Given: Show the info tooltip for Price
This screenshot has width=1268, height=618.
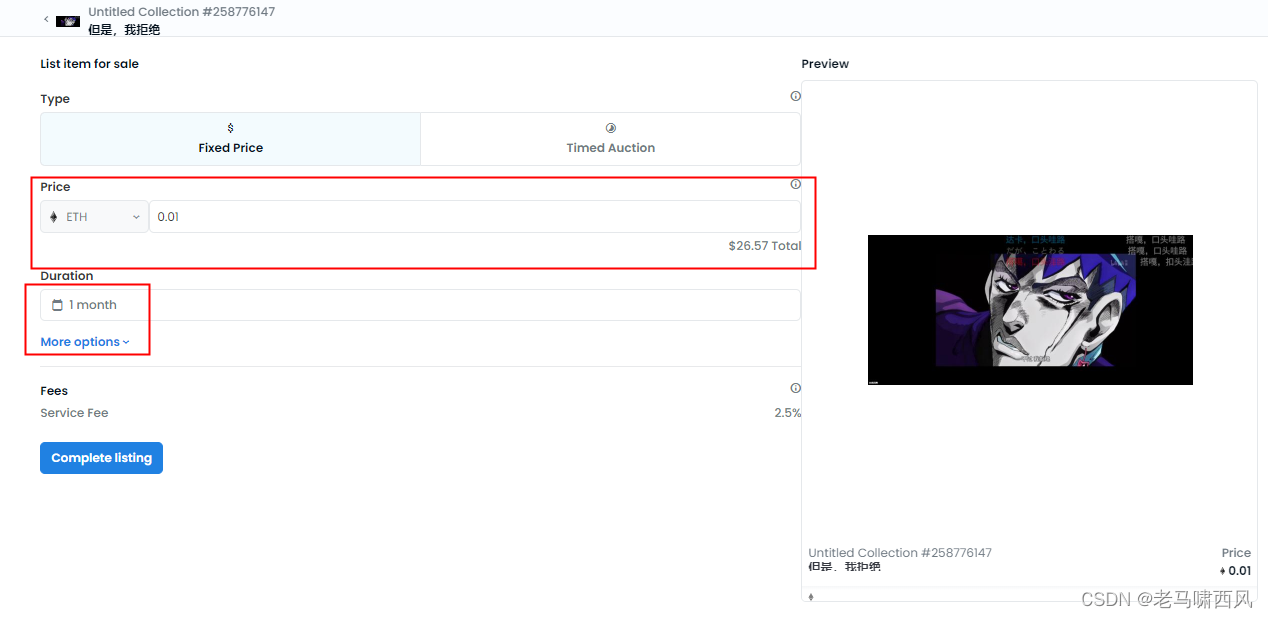Looking at the screenshot, I should pyautogui.click(x=795, y=184).
